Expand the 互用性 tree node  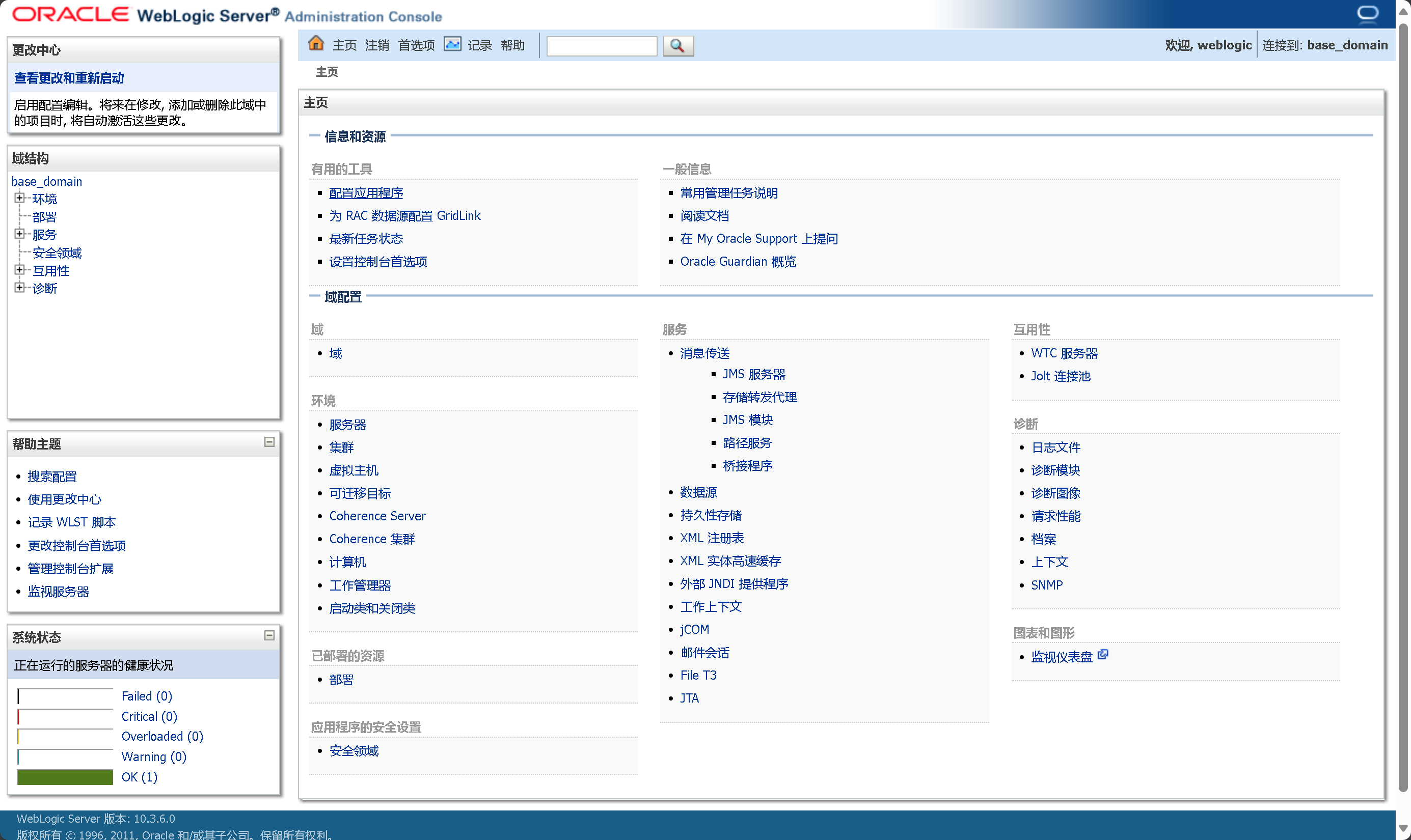pyautogui.click(x=19, y=270)
